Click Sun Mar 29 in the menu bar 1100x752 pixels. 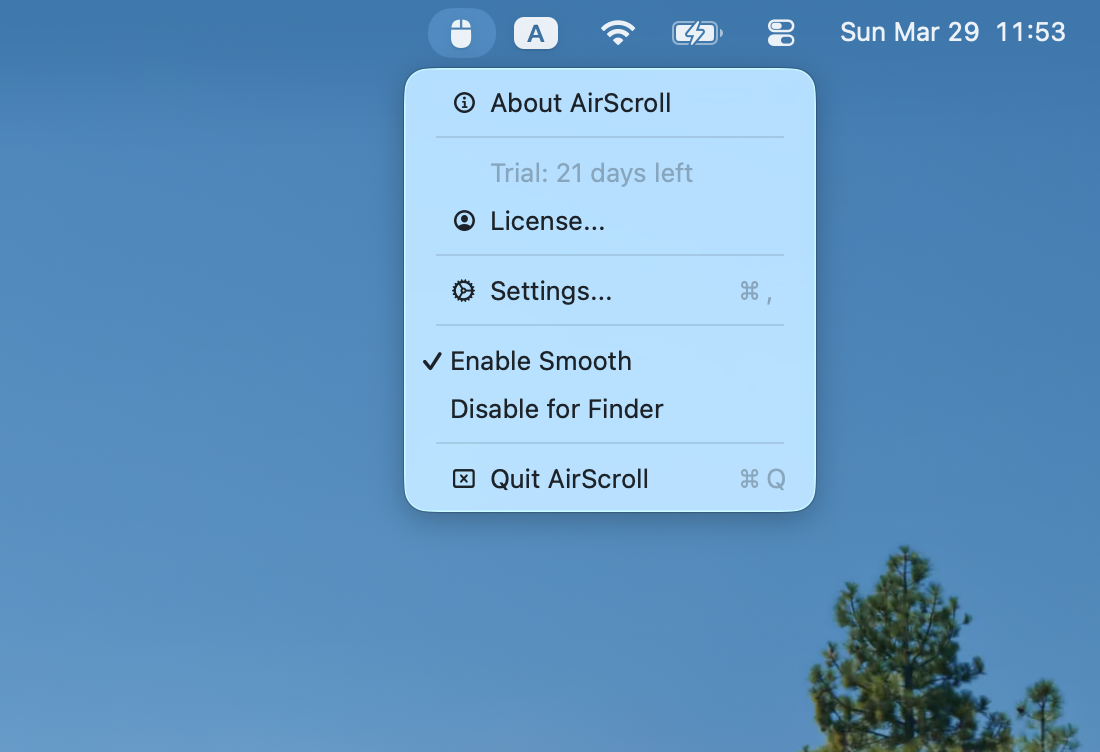908,31
